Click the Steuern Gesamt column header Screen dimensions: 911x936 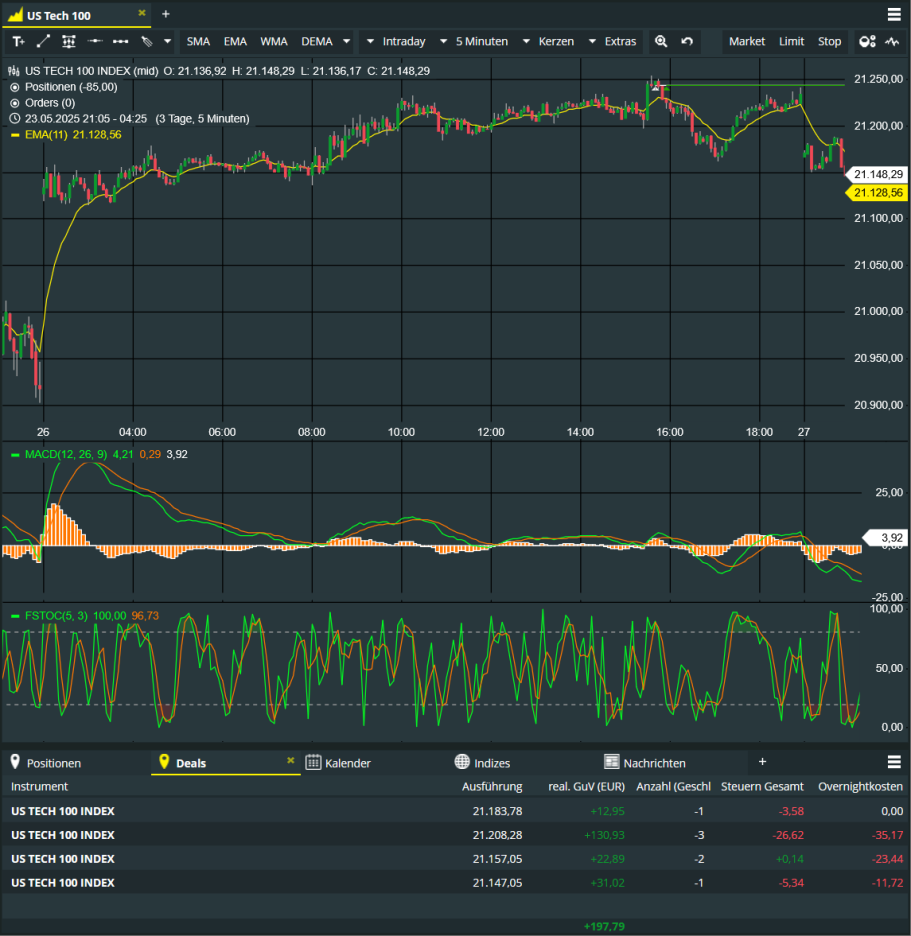tap(762, 786)
